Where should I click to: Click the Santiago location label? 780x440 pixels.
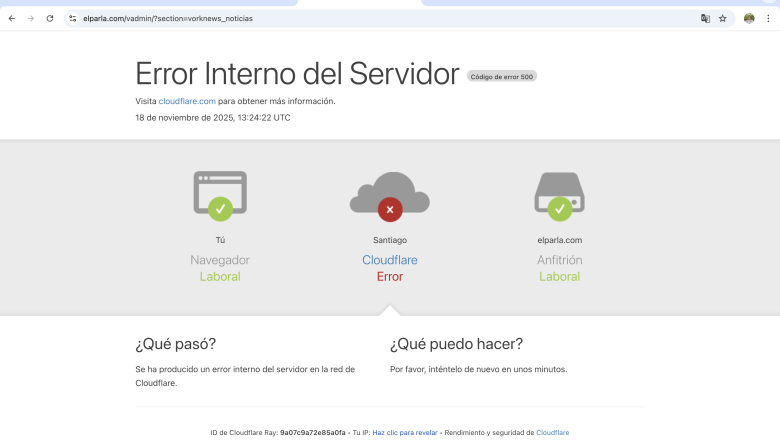pyautogui.click(x=390, y=240)
